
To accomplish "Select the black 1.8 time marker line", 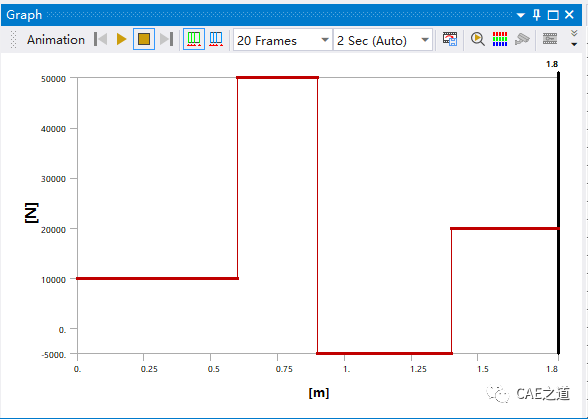I will 558,212.
